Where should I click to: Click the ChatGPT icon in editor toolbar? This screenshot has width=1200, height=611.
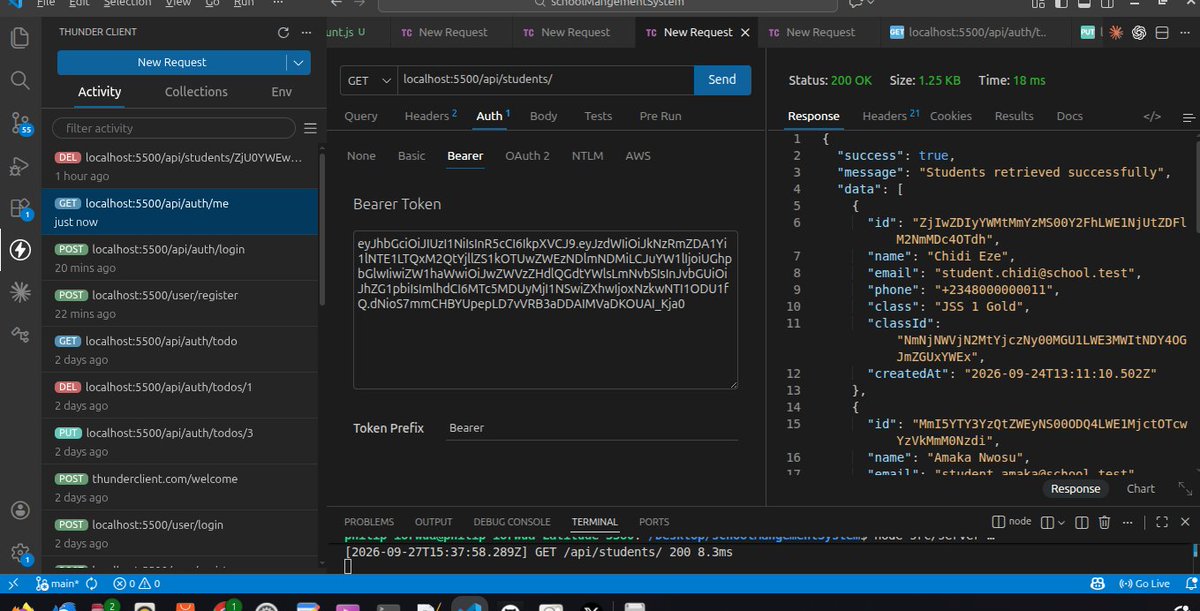click(x=1138, y=32)
